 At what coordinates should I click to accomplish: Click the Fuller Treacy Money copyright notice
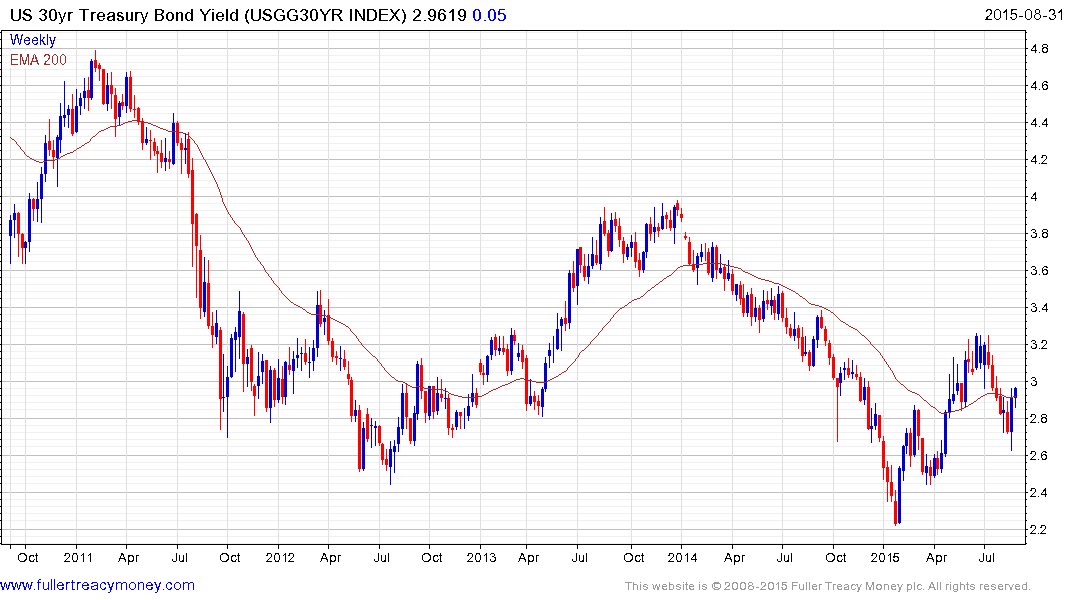[828, 586]
